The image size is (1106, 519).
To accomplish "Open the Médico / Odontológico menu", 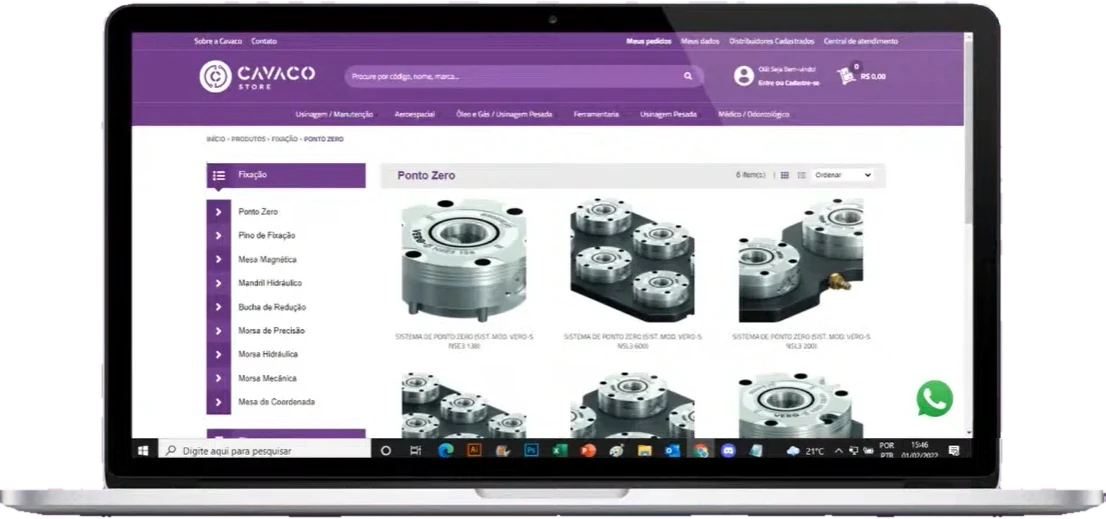I will point(753,114).
